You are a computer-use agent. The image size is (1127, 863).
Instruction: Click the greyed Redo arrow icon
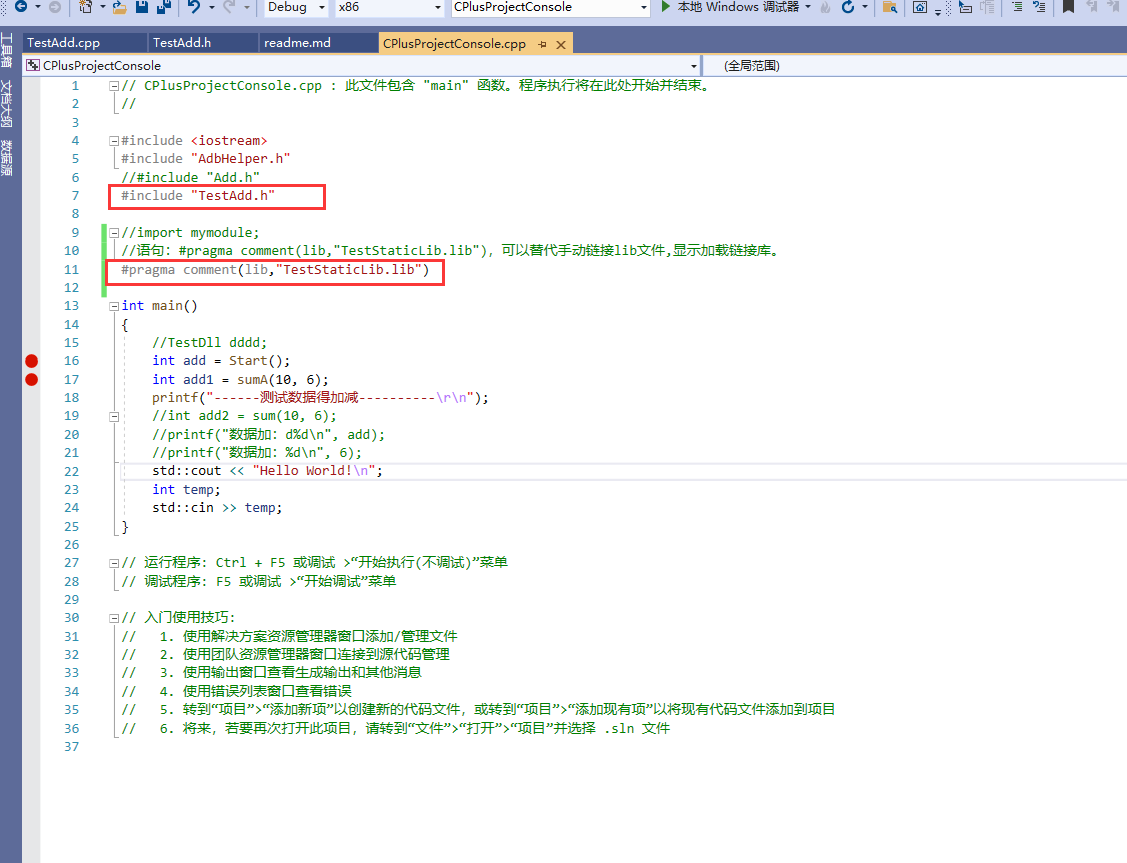(229, 6)
